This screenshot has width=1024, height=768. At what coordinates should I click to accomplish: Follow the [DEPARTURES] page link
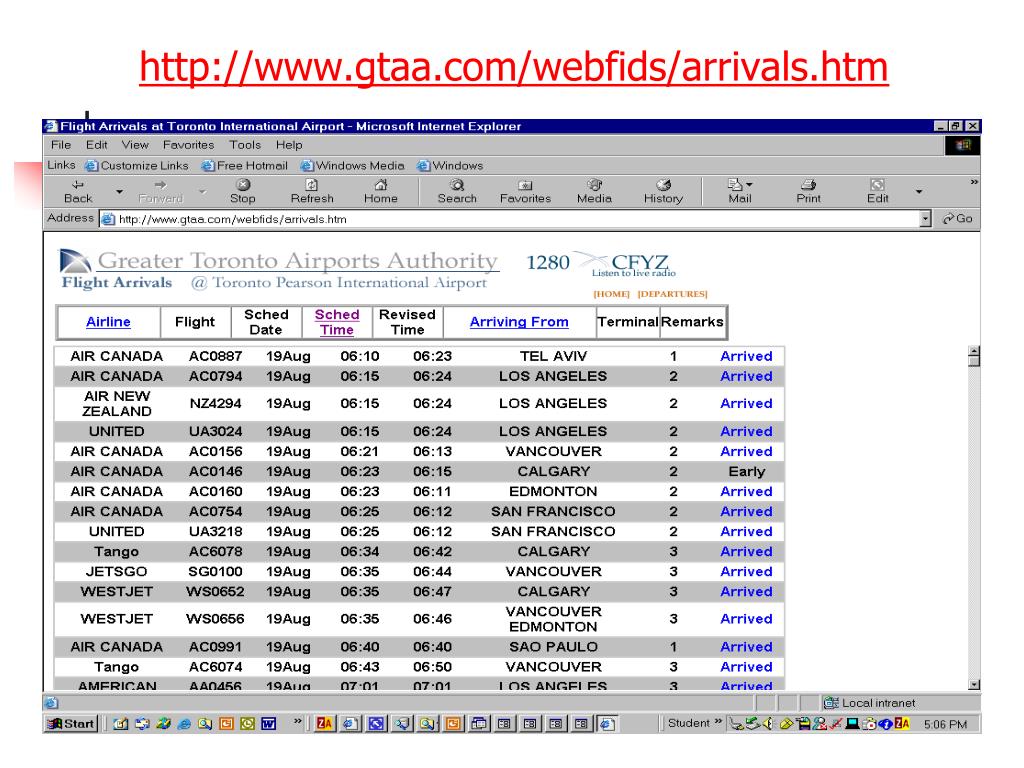[x=673, y=294]
